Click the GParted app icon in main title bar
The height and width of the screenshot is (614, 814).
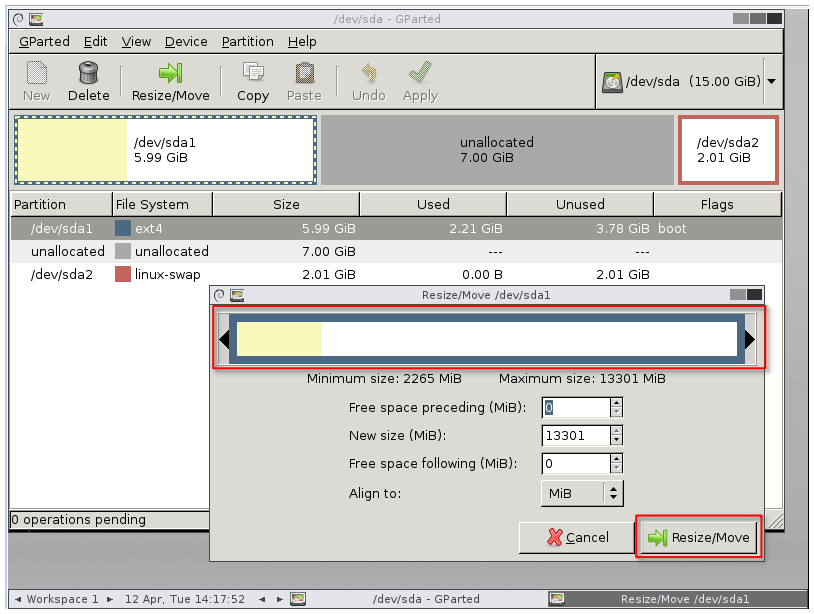coord(36,19)
